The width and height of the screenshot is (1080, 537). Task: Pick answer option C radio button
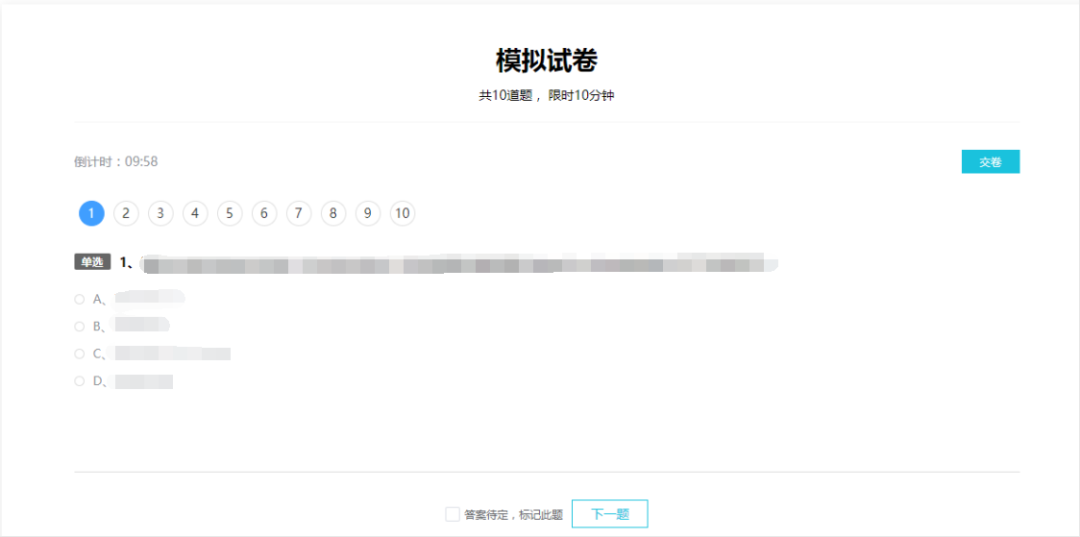click(79, 353)
